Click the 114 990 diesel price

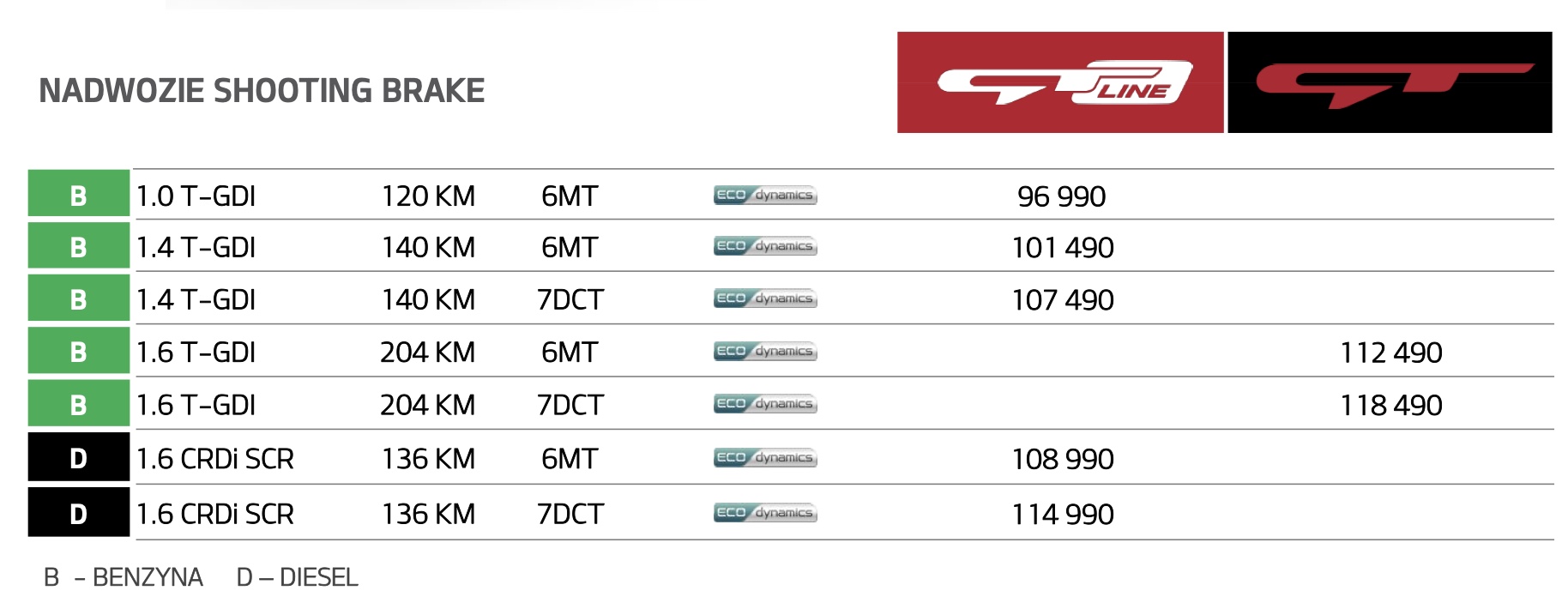(1063, 514)
